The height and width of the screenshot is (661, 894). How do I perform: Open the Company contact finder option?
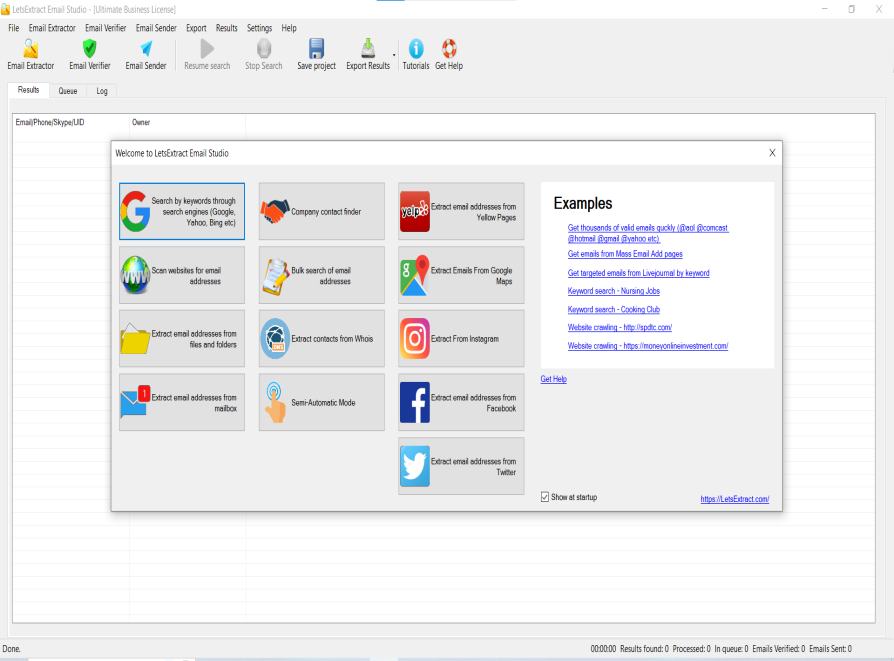[322, 212]
